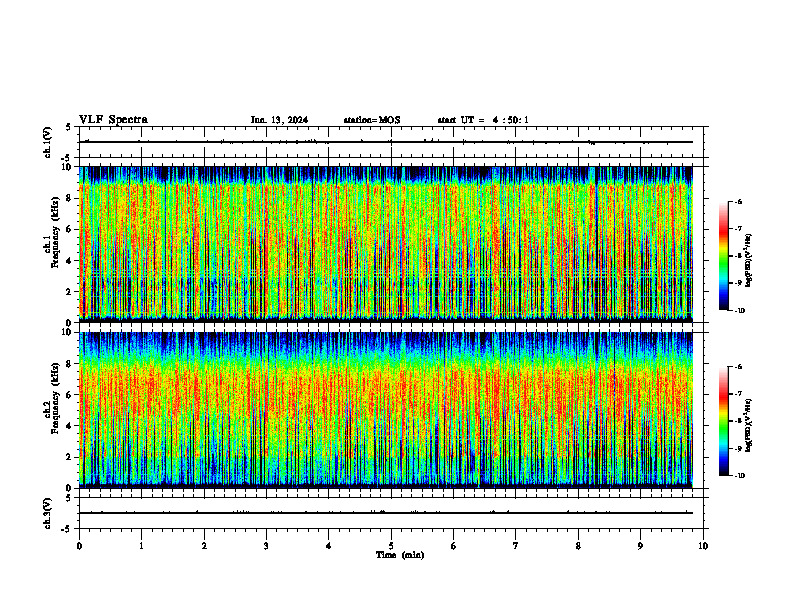Image resolution: width=792 pixels, height=612 pixels.
Task: Click the "VLF Spectra" plot title
Action: pos(113,120)
